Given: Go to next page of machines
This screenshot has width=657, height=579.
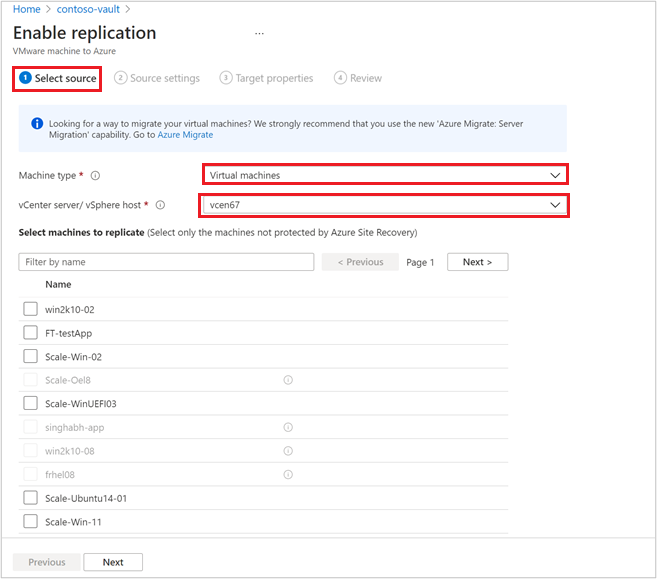Looking at the screenshot, I should tap(477, 262).
